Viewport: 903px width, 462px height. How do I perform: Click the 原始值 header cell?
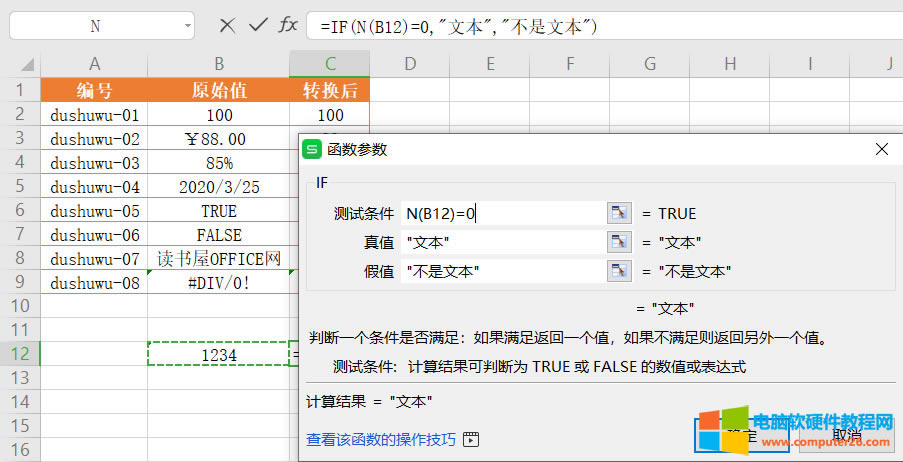tap(218, 90)
